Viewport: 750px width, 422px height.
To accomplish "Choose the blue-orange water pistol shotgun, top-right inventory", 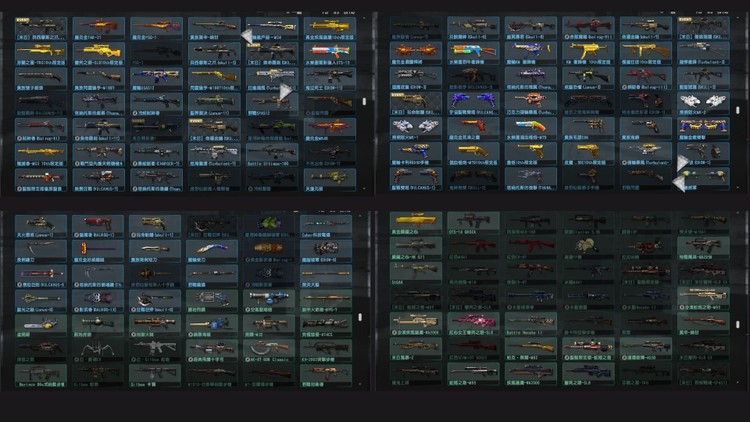I will [x=531, y=129].
